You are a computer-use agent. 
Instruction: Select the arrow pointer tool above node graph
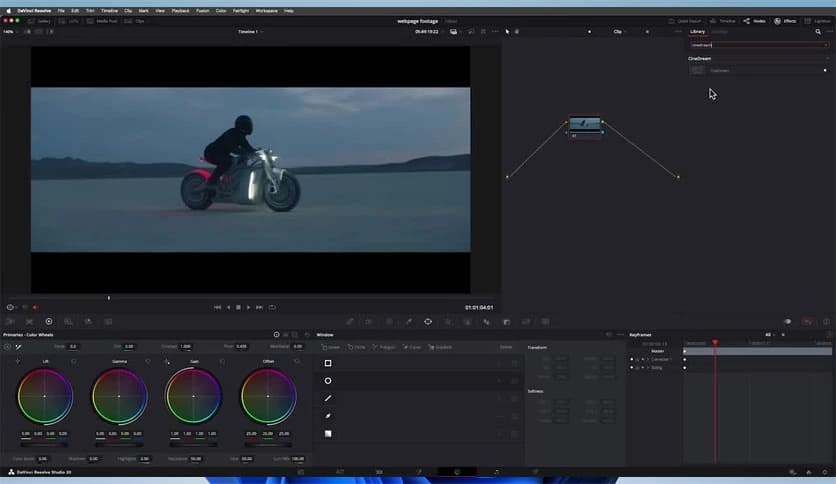507,32
